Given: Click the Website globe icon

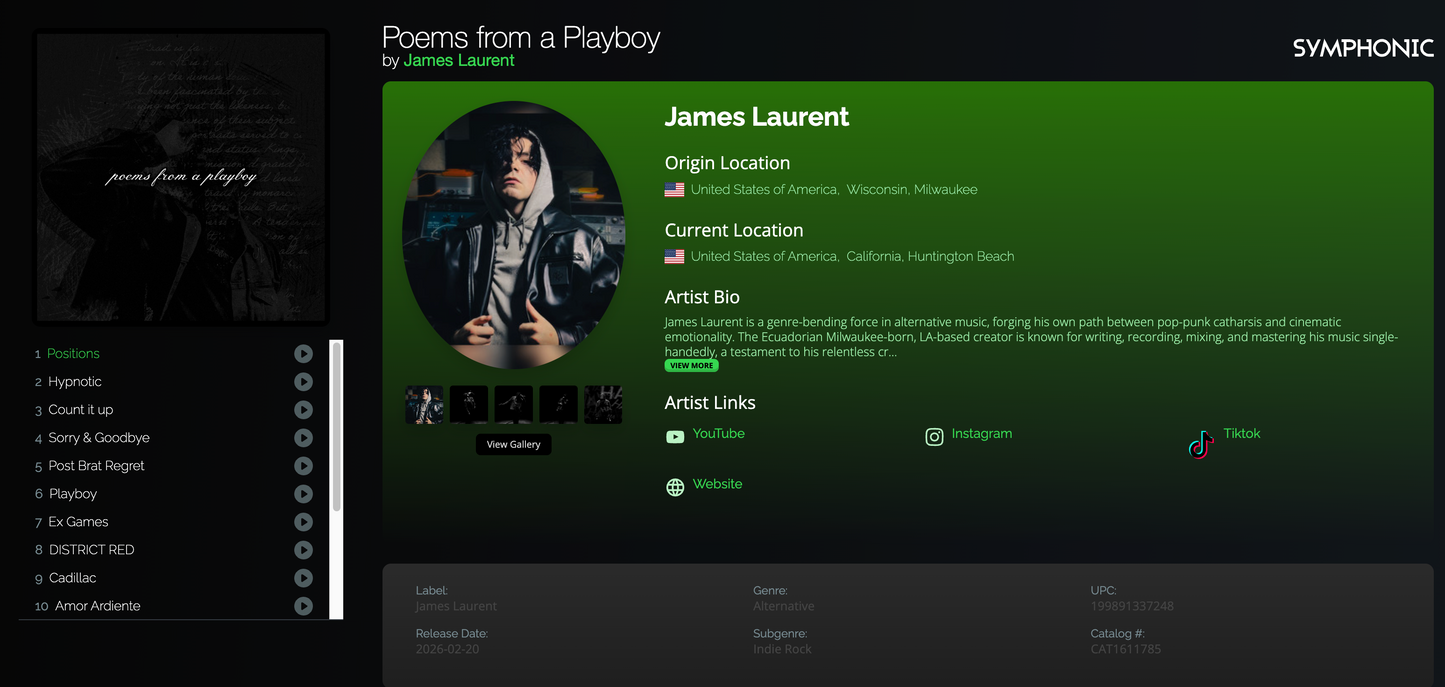Looking at the screenshot, I should click(x=675, y=487).
